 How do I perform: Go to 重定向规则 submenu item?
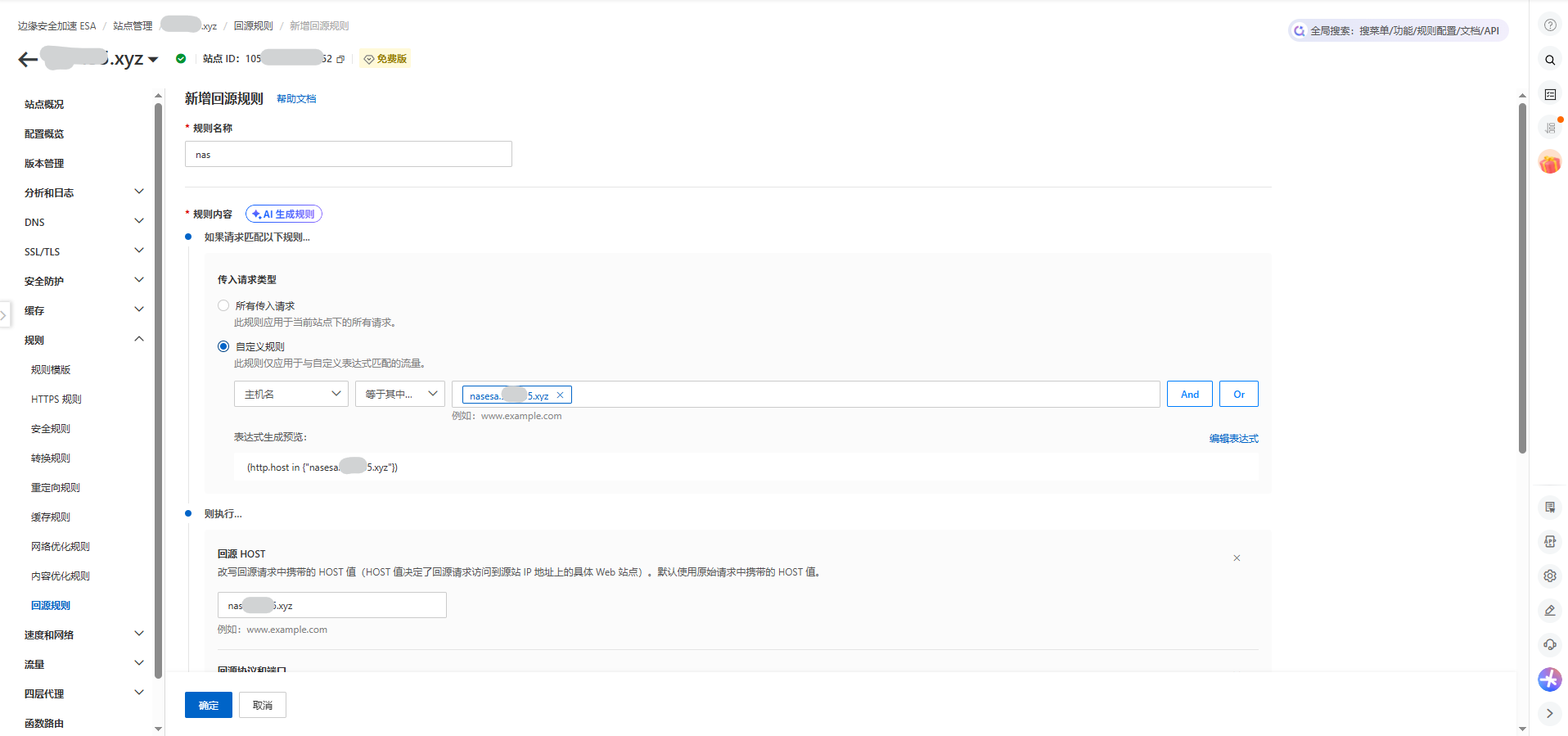coord(56,487)
